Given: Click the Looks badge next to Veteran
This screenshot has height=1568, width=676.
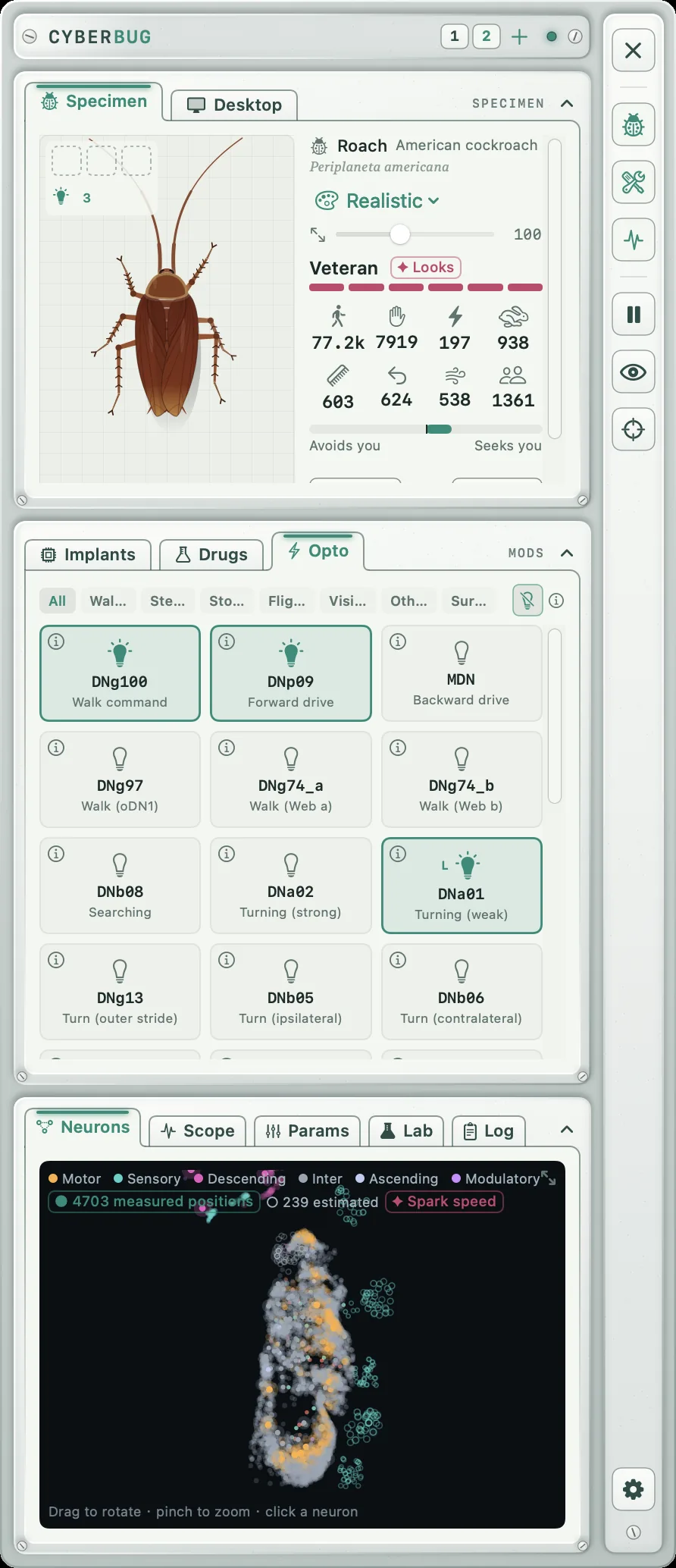Looking at the screenshot, I should pyautogui.click(x=426, y=267).
